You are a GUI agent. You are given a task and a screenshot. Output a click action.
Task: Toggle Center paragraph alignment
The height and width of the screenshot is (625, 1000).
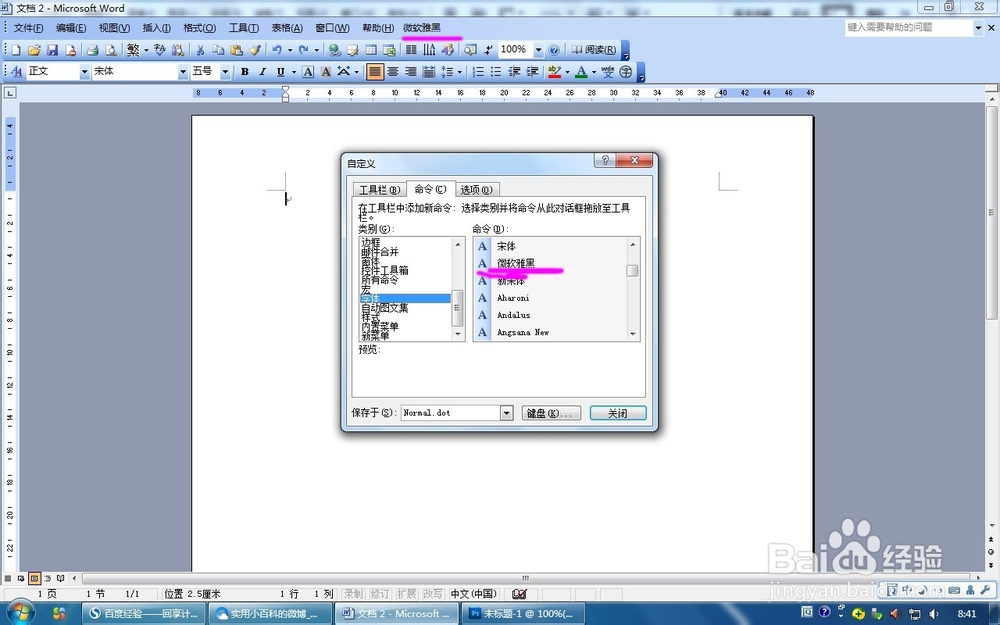pos(393,71)
